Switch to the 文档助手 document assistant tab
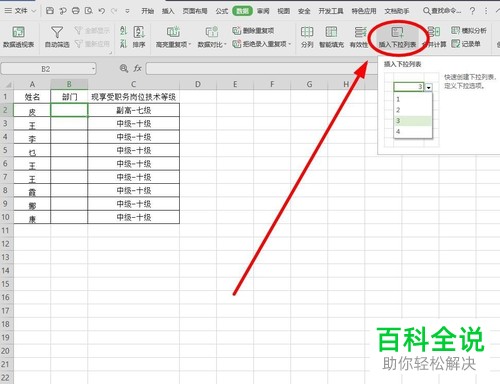 397,11
